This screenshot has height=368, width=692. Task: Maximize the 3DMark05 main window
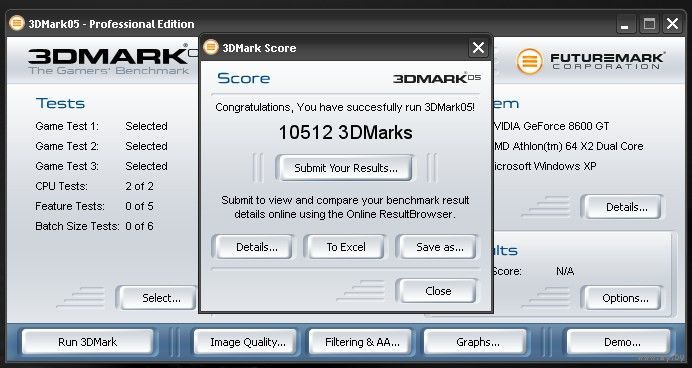[x=649, y=24]
